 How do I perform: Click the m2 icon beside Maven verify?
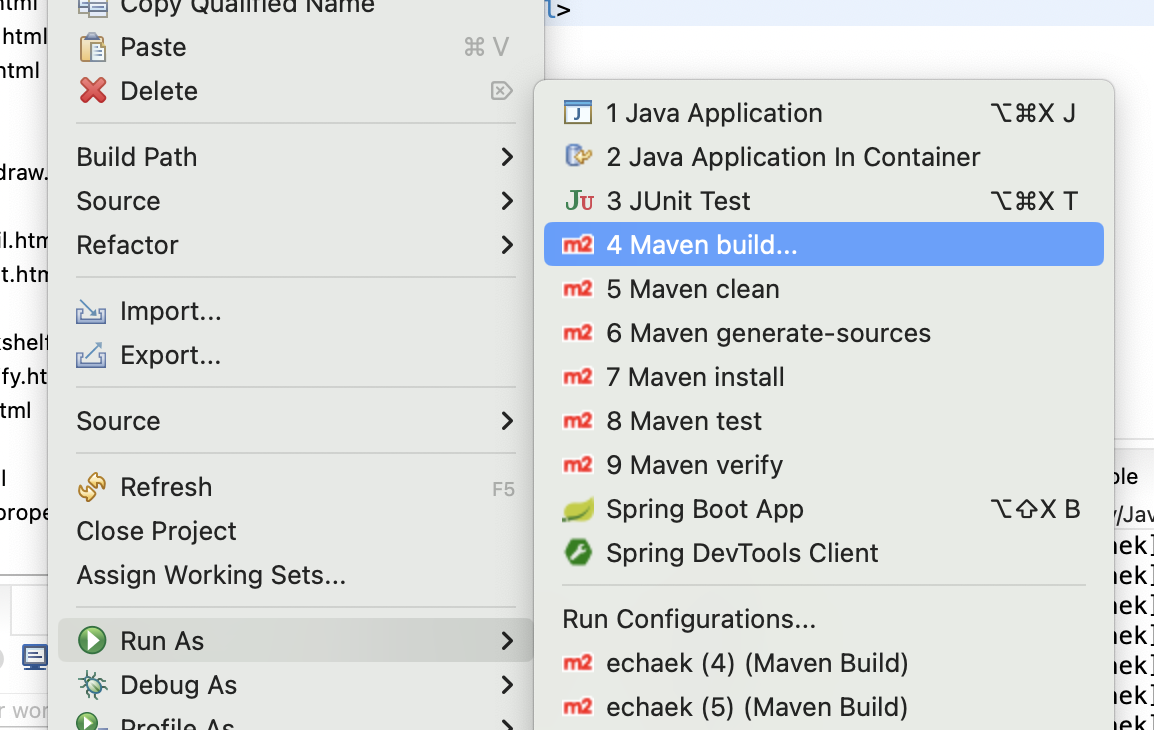click(x=578, y=464)
